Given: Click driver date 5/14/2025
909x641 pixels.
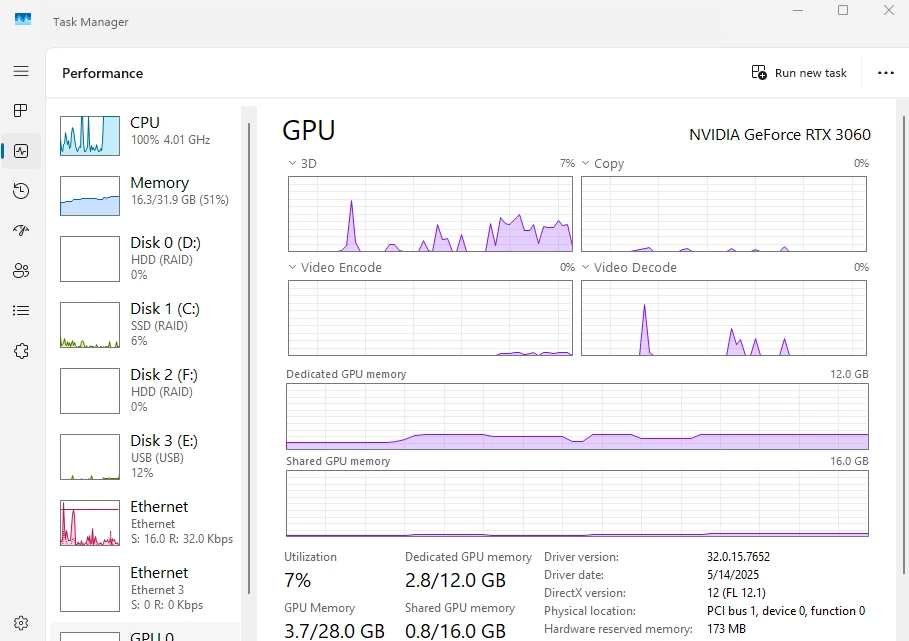Looking at the screenshot, I should 733,574.
